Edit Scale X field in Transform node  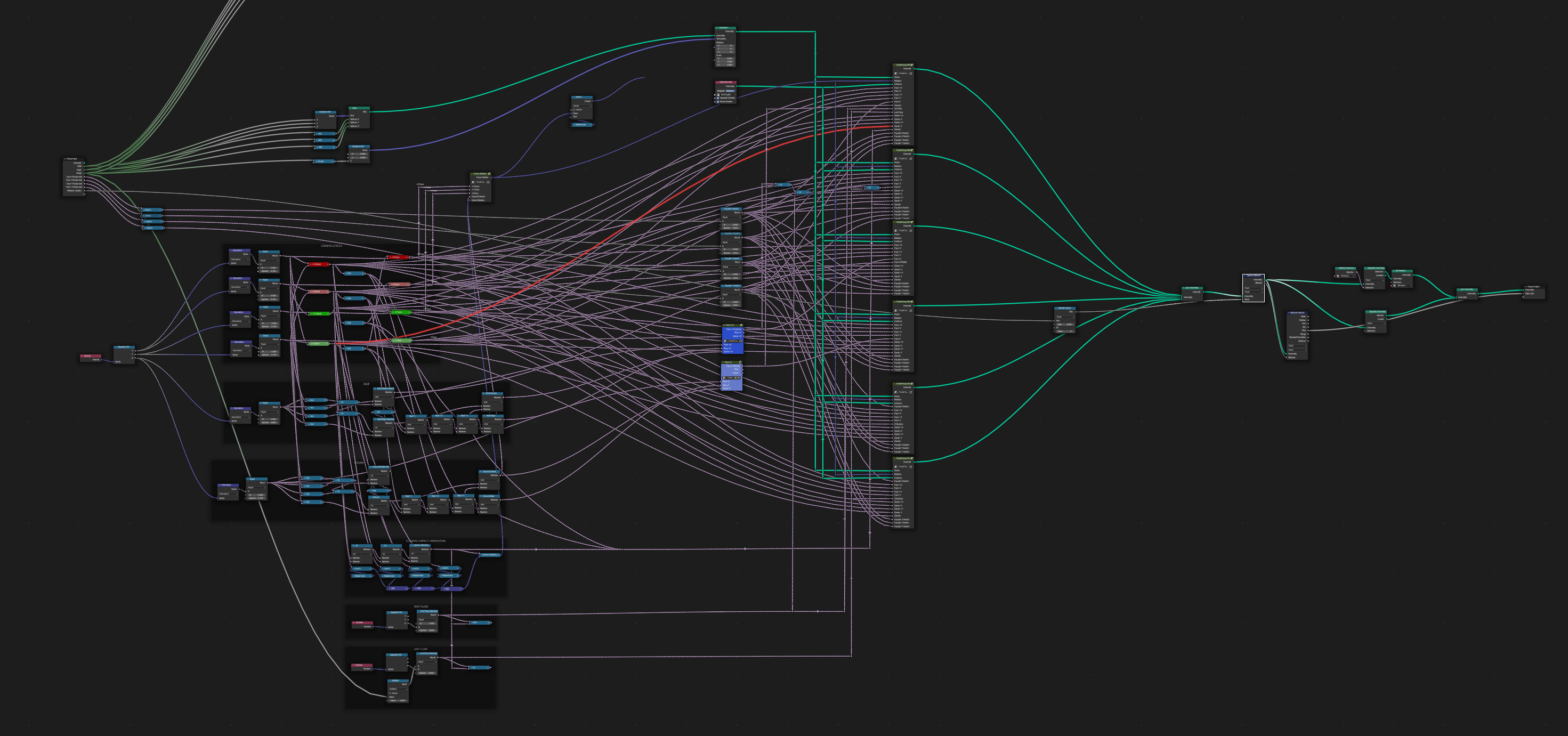click(x=725, y=59)
